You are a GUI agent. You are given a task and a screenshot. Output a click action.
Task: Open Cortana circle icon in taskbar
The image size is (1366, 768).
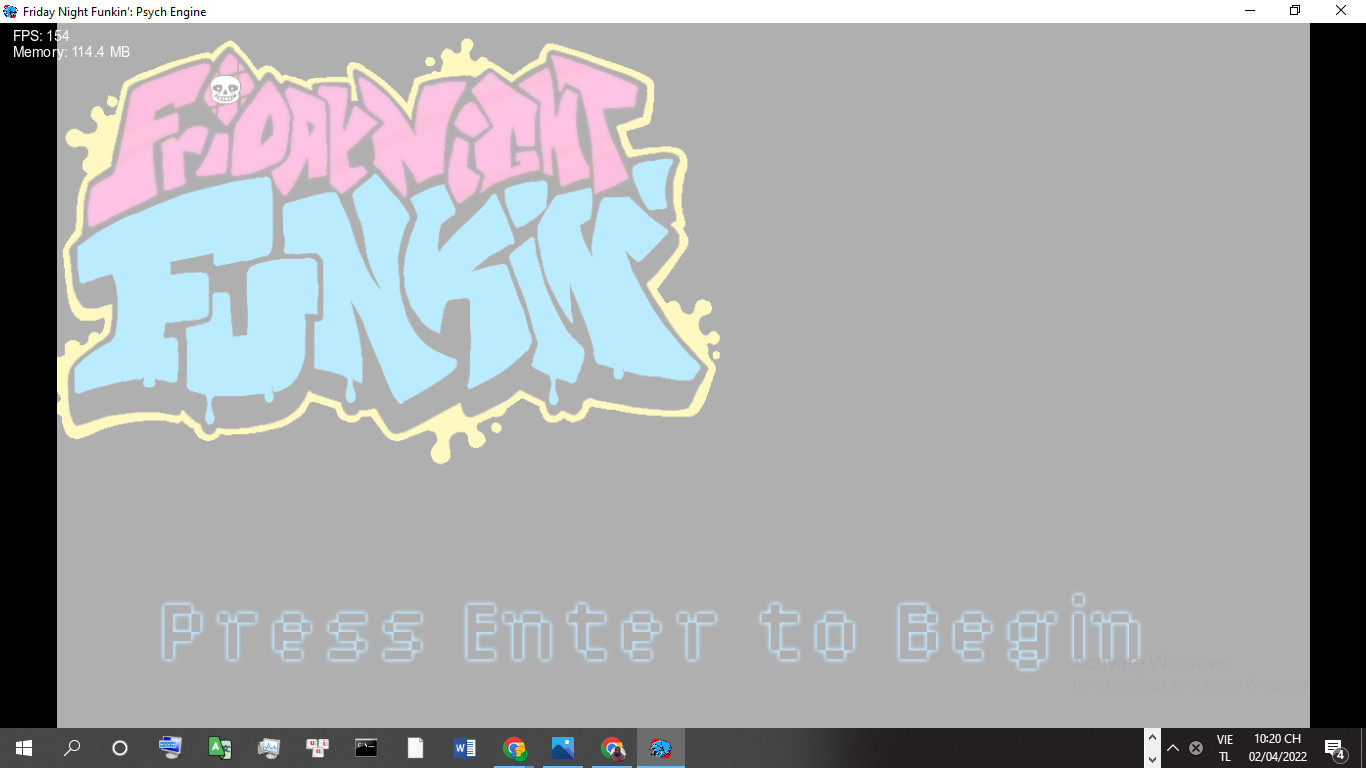click(120, 748)
